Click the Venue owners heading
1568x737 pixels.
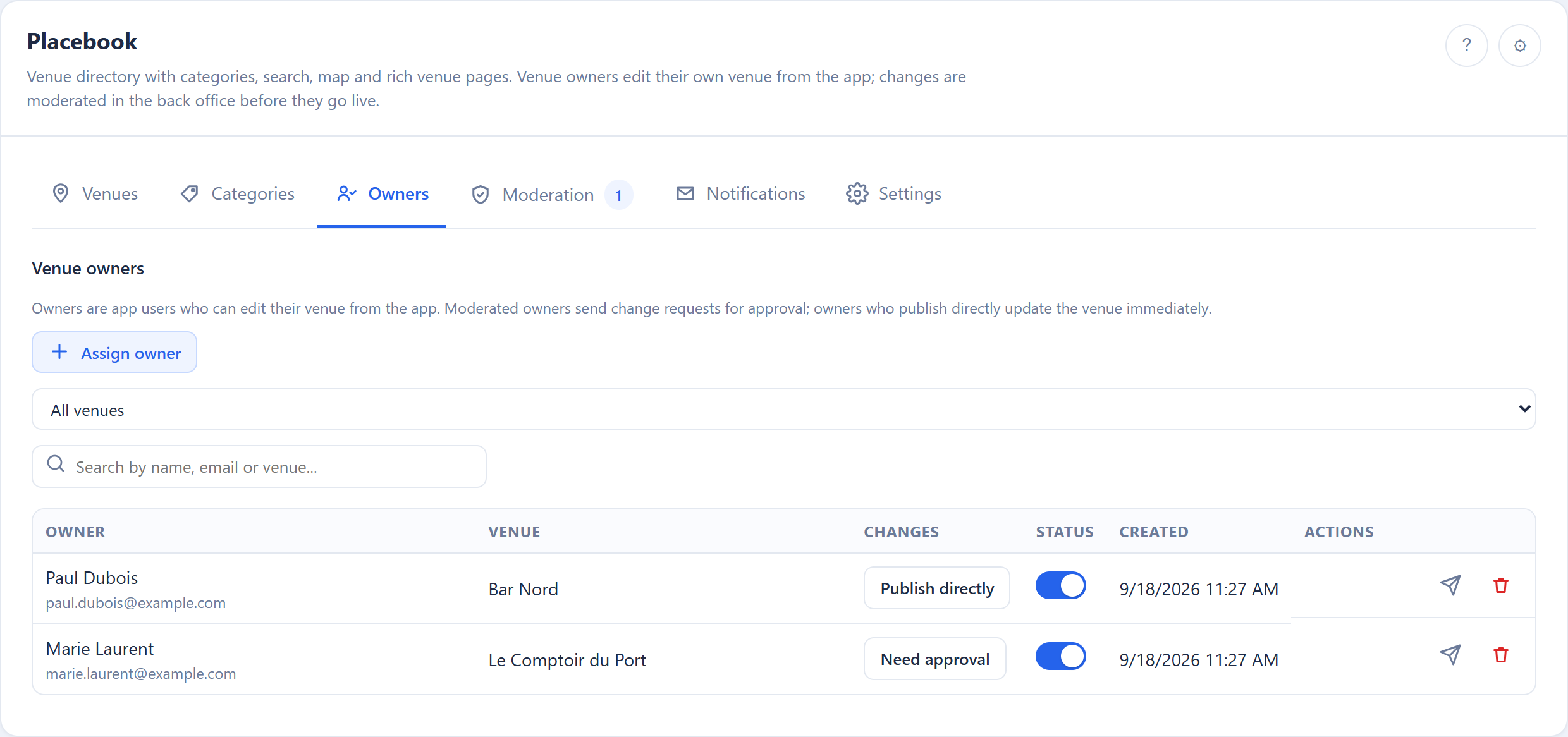tap(88, 269)
